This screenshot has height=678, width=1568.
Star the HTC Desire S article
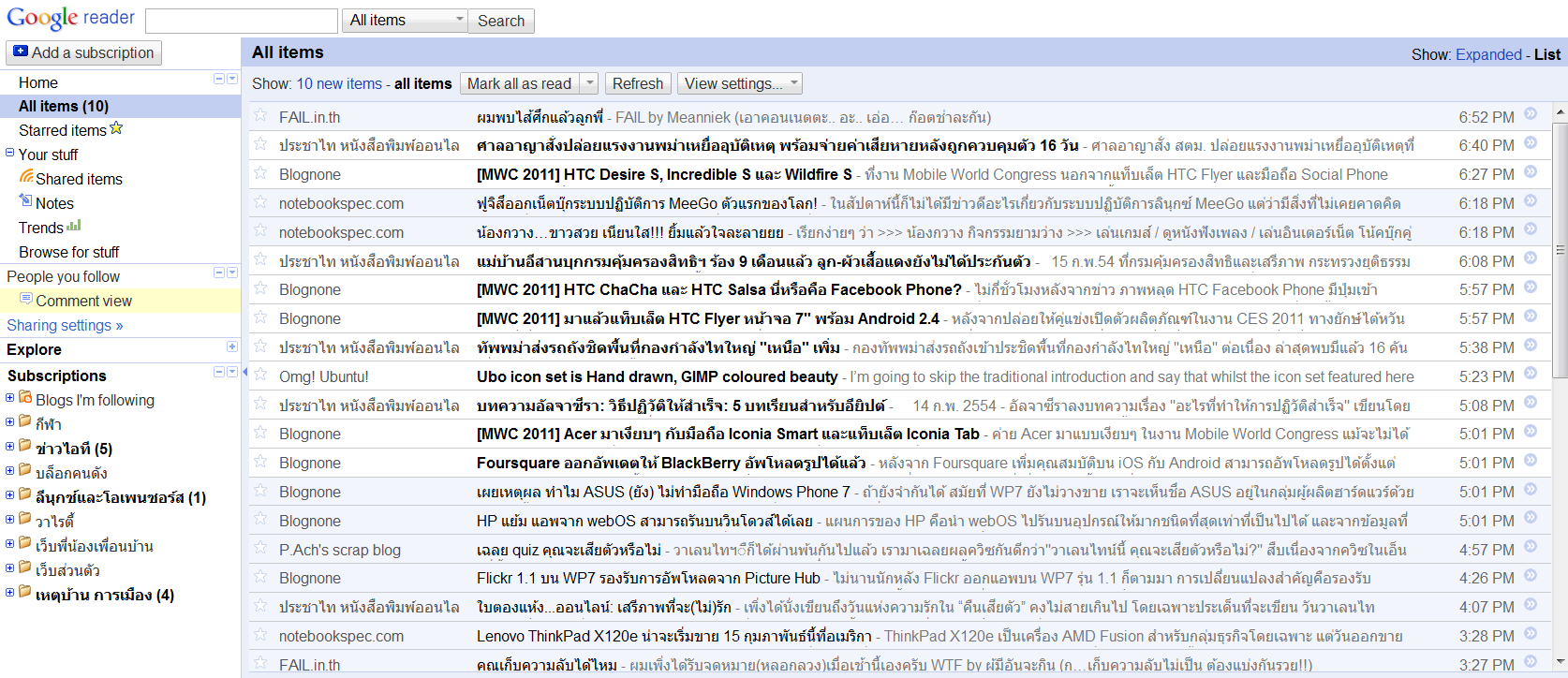(x=260, y=173)
